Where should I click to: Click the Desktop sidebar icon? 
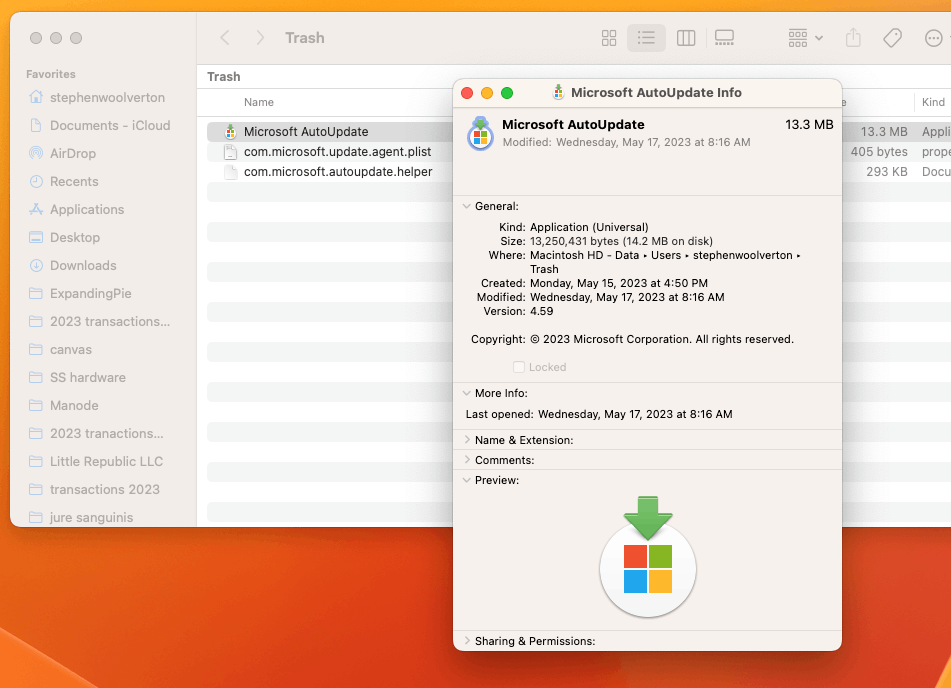tap(36, 237)
